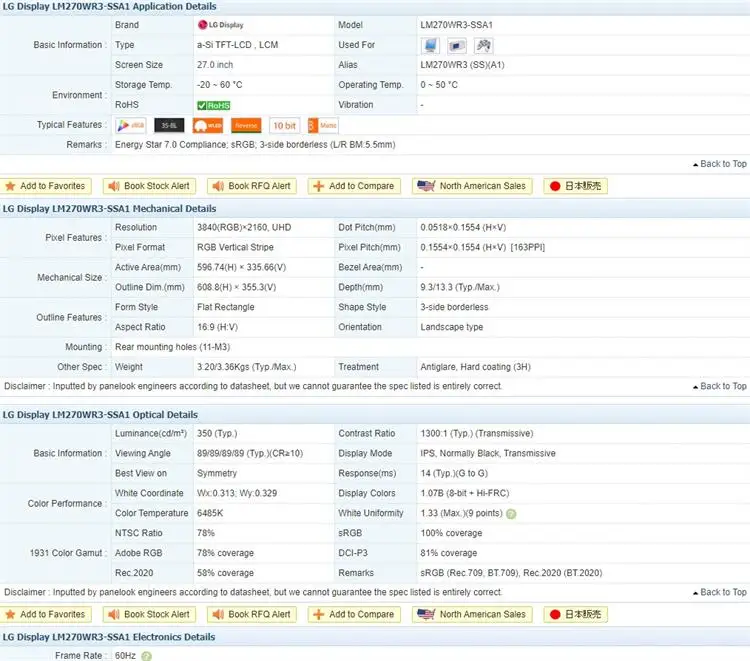Follow Back to Top link under Remarks

click(x=719, y=164)
